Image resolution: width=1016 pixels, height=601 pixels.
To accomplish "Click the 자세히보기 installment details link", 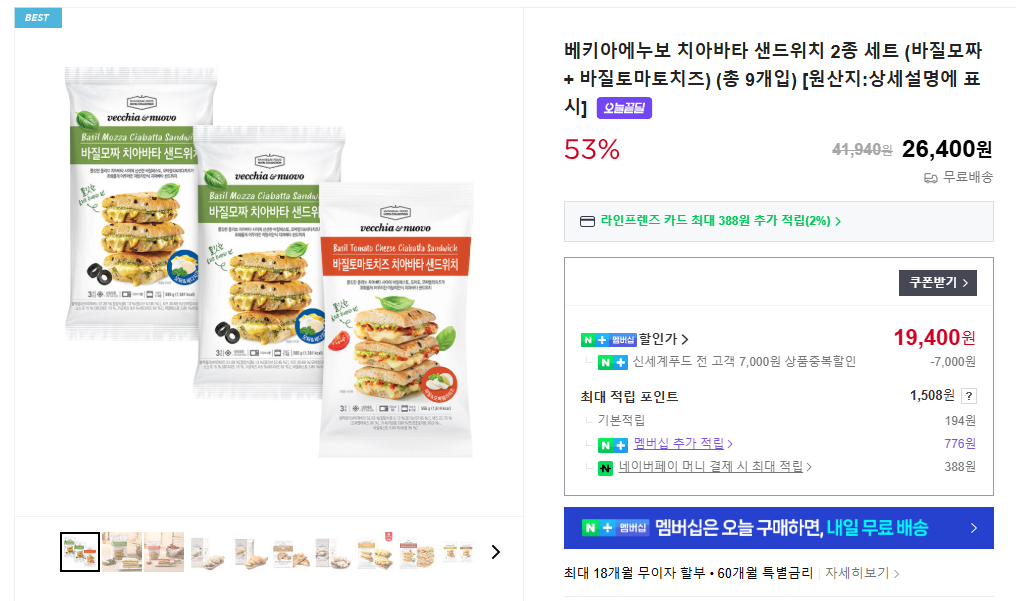I will pos(862,574).
